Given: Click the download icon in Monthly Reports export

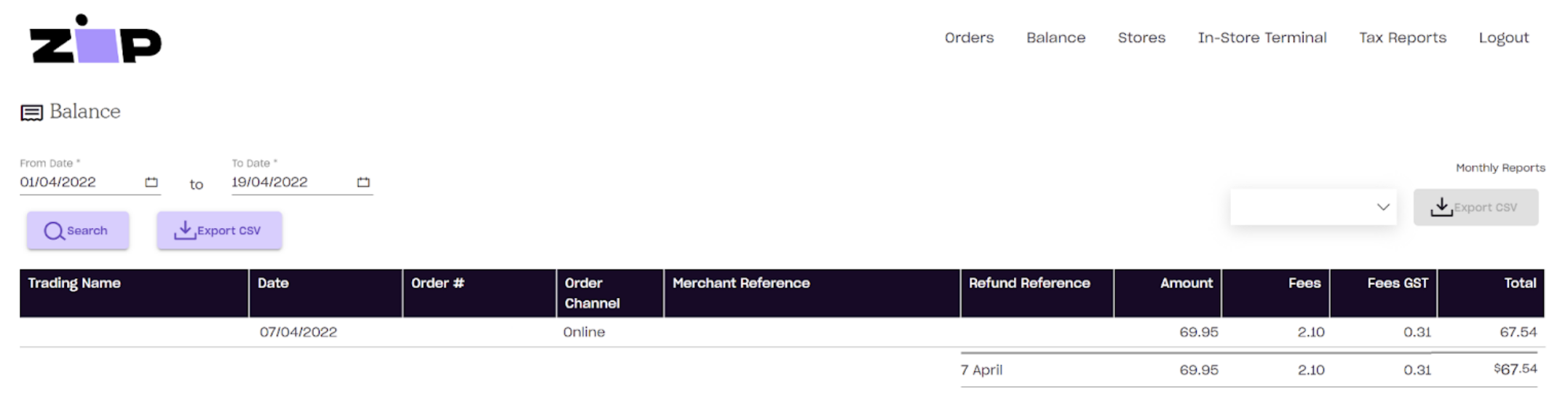Looking at the screenshot, I should (1441, 207).
